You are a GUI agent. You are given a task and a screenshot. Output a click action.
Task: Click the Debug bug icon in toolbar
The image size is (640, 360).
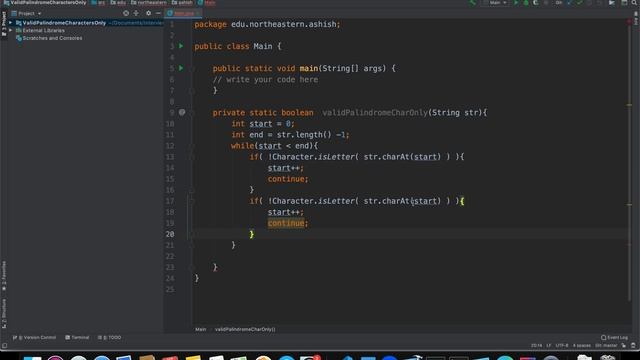[x=526, y=3]
